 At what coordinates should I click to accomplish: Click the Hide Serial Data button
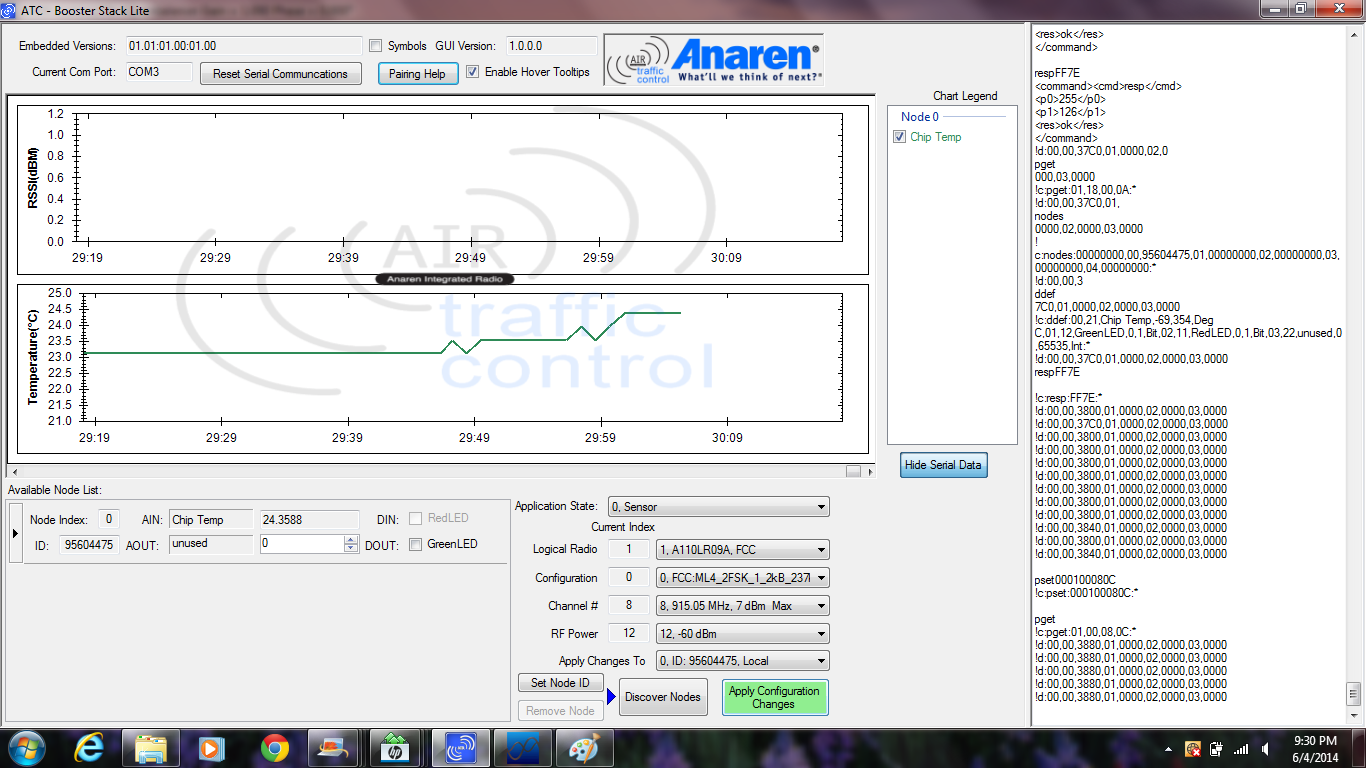[x=943, y=465]
